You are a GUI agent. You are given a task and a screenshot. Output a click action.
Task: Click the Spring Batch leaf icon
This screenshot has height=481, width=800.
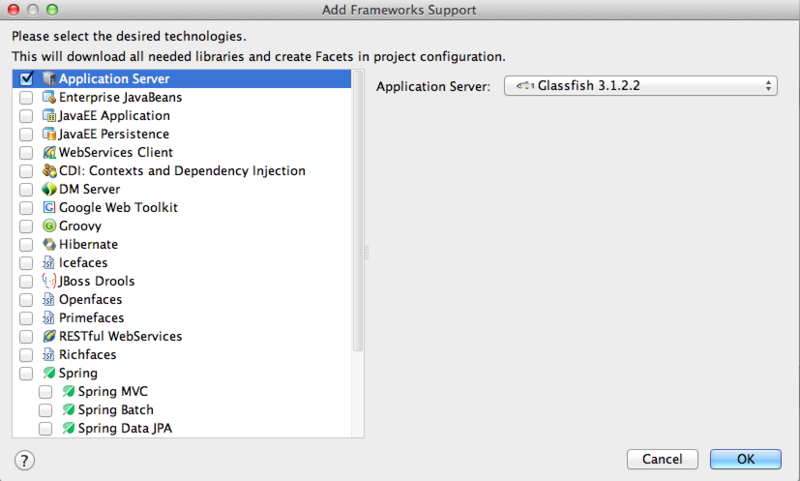68,410
